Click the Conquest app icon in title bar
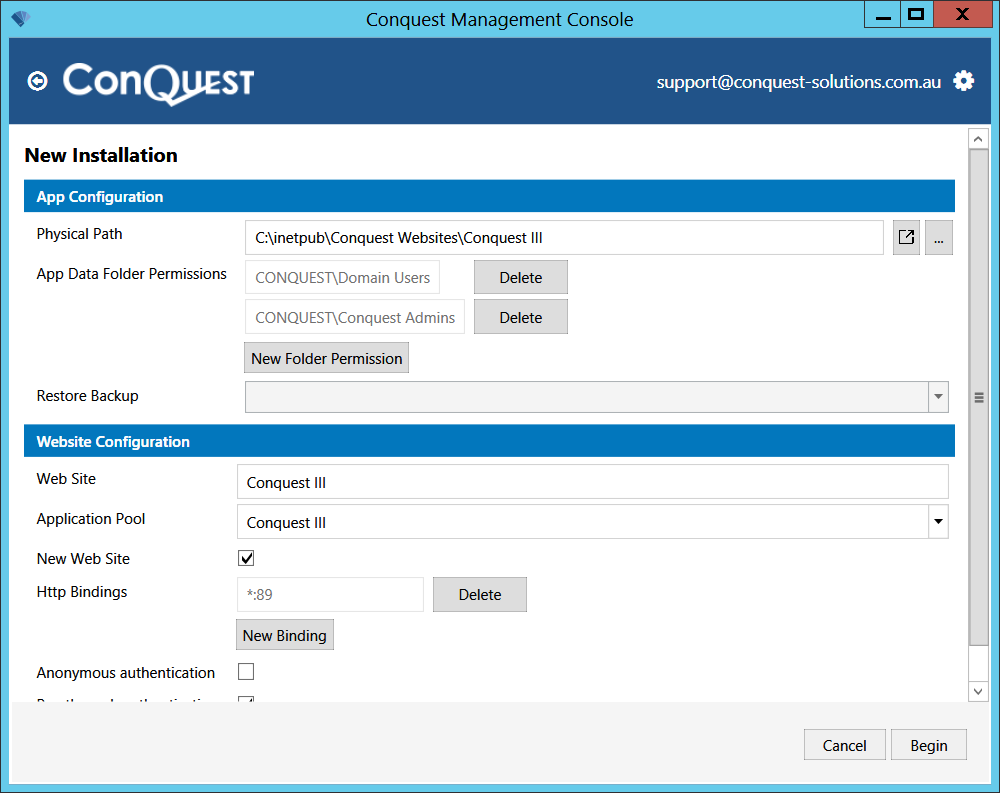 tap(20, 19)
